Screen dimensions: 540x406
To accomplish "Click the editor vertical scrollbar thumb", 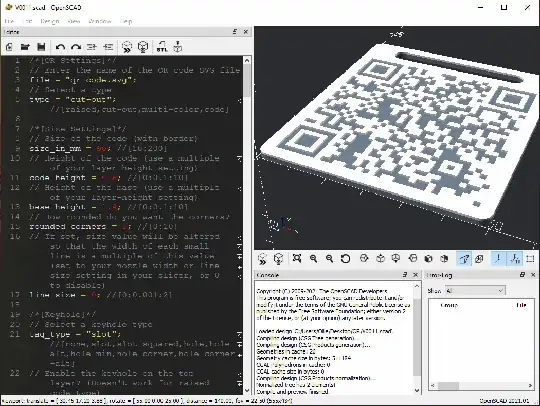I will pyautogui.click(x=247, y=81).
